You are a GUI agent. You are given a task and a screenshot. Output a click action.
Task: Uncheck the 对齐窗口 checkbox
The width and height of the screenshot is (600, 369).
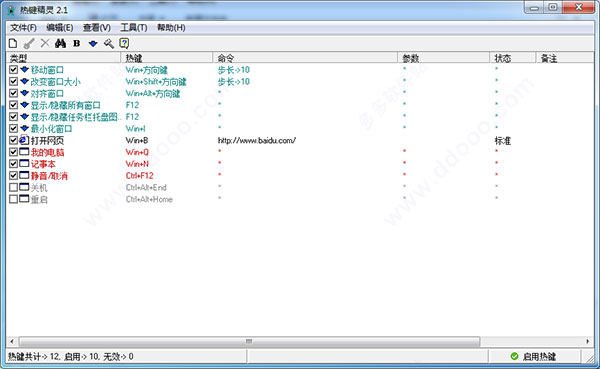(13, 93)
